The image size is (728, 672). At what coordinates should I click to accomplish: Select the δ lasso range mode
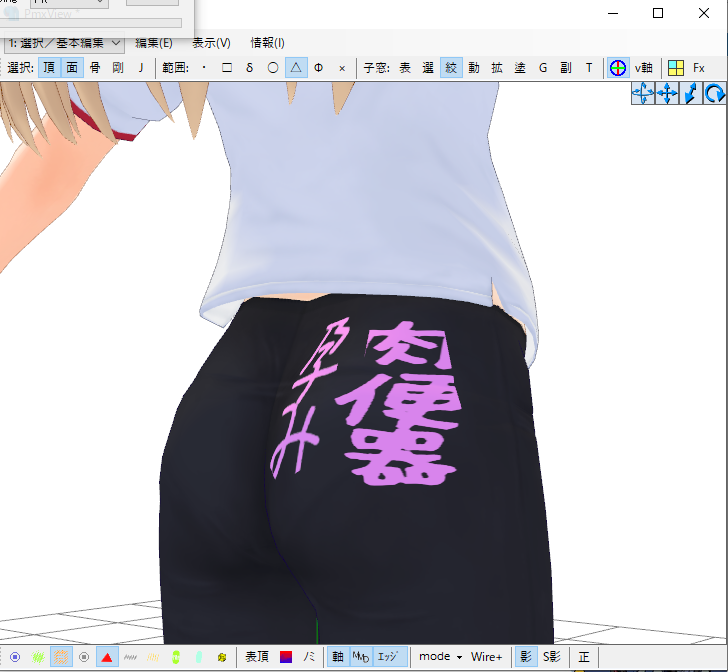tap(250, 68)
